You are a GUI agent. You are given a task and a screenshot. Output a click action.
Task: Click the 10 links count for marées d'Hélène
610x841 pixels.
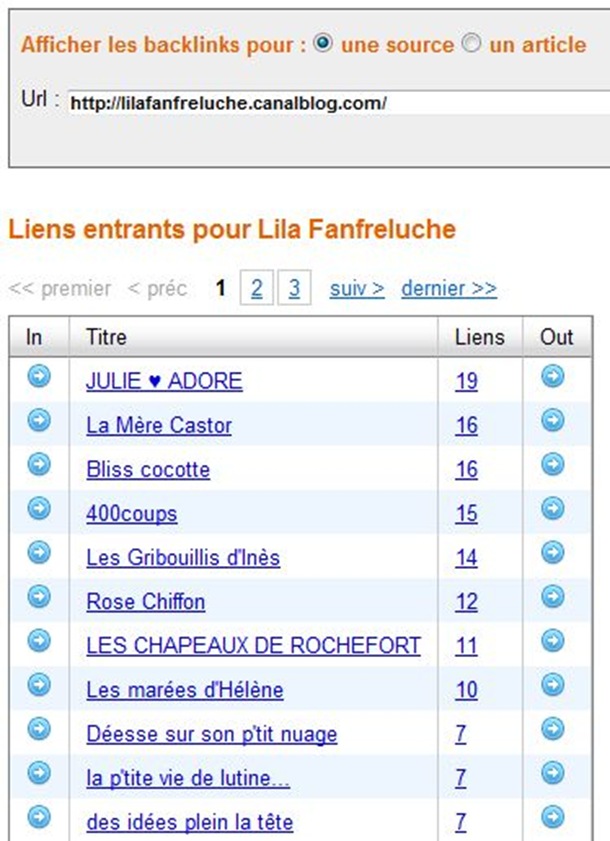click(x=466, y=690)
